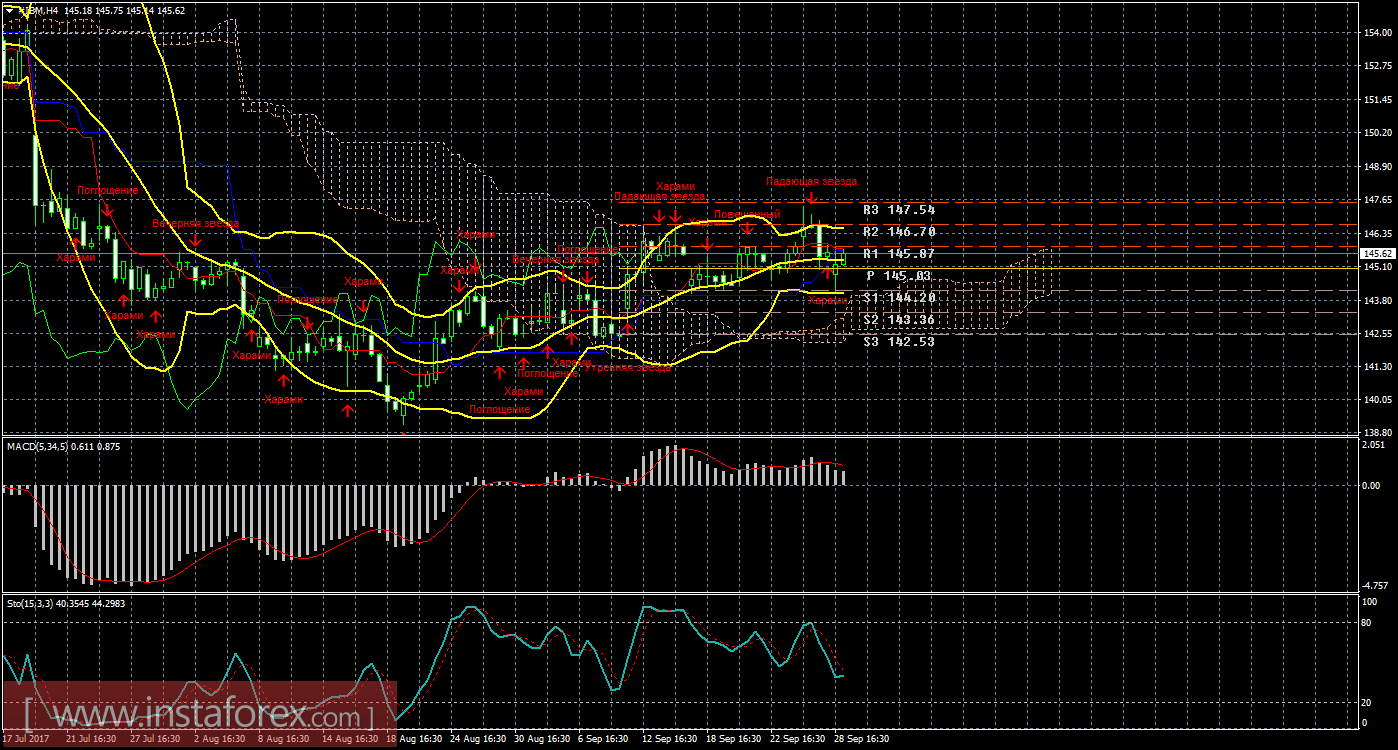The height and width of the screenshot is (750, 1398).
Task: Click 148.90 on the price axis
Action: point(1377,167)
